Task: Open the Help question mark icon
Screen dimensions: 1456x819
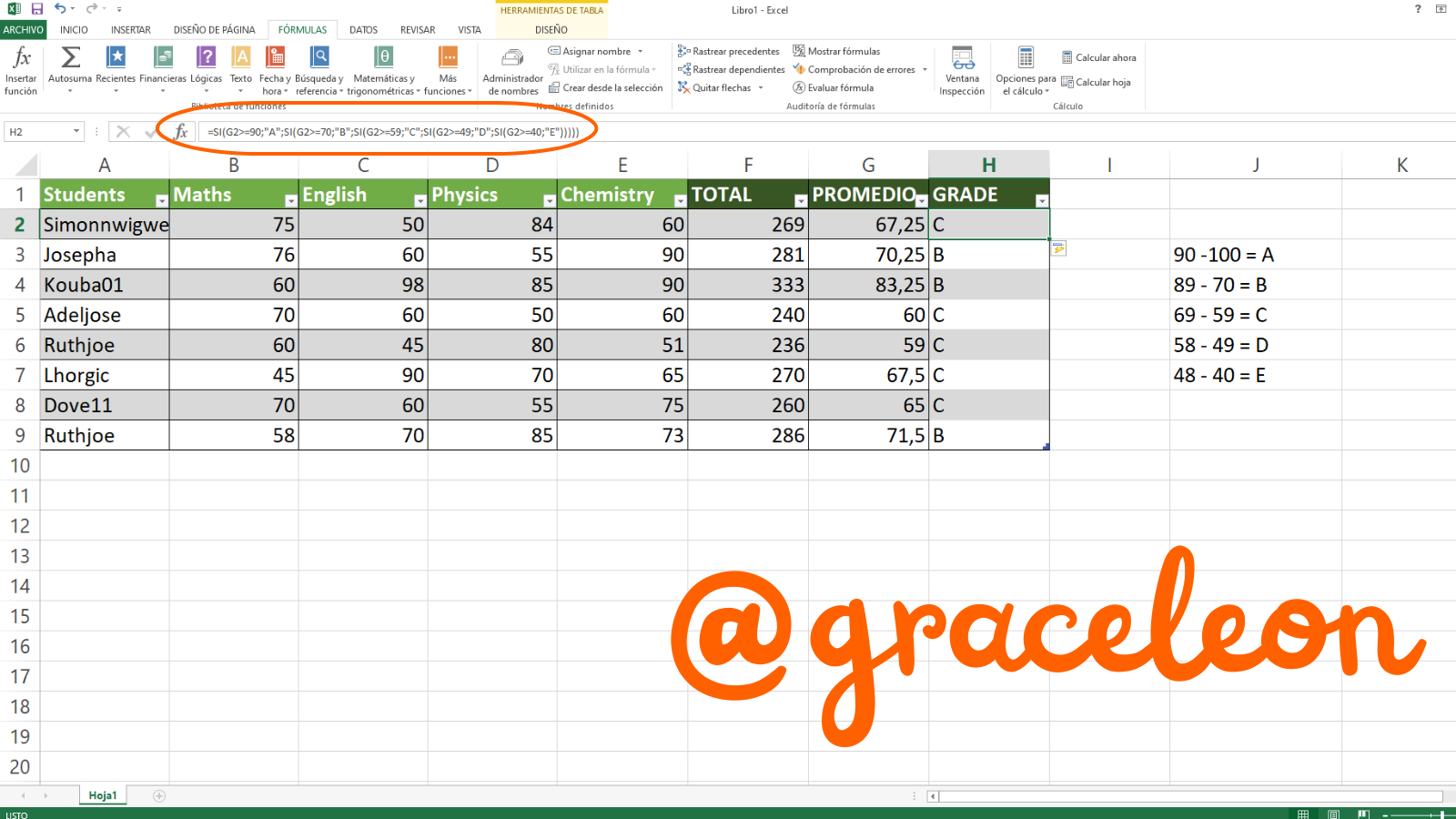Action: [x=1418, y=9]
